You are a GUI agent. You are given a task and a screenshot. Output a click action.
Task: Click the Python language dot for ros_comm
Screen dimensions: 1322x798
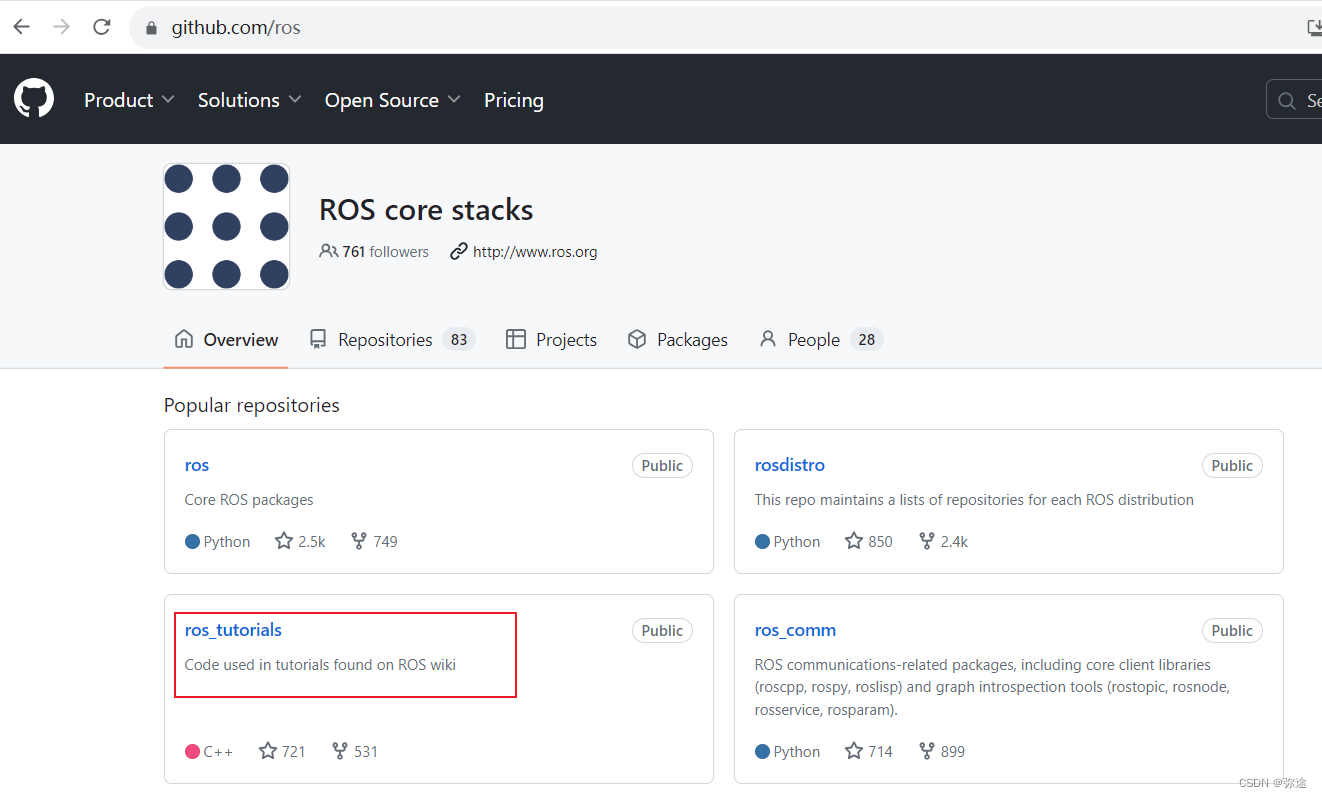tap(762, 751)
